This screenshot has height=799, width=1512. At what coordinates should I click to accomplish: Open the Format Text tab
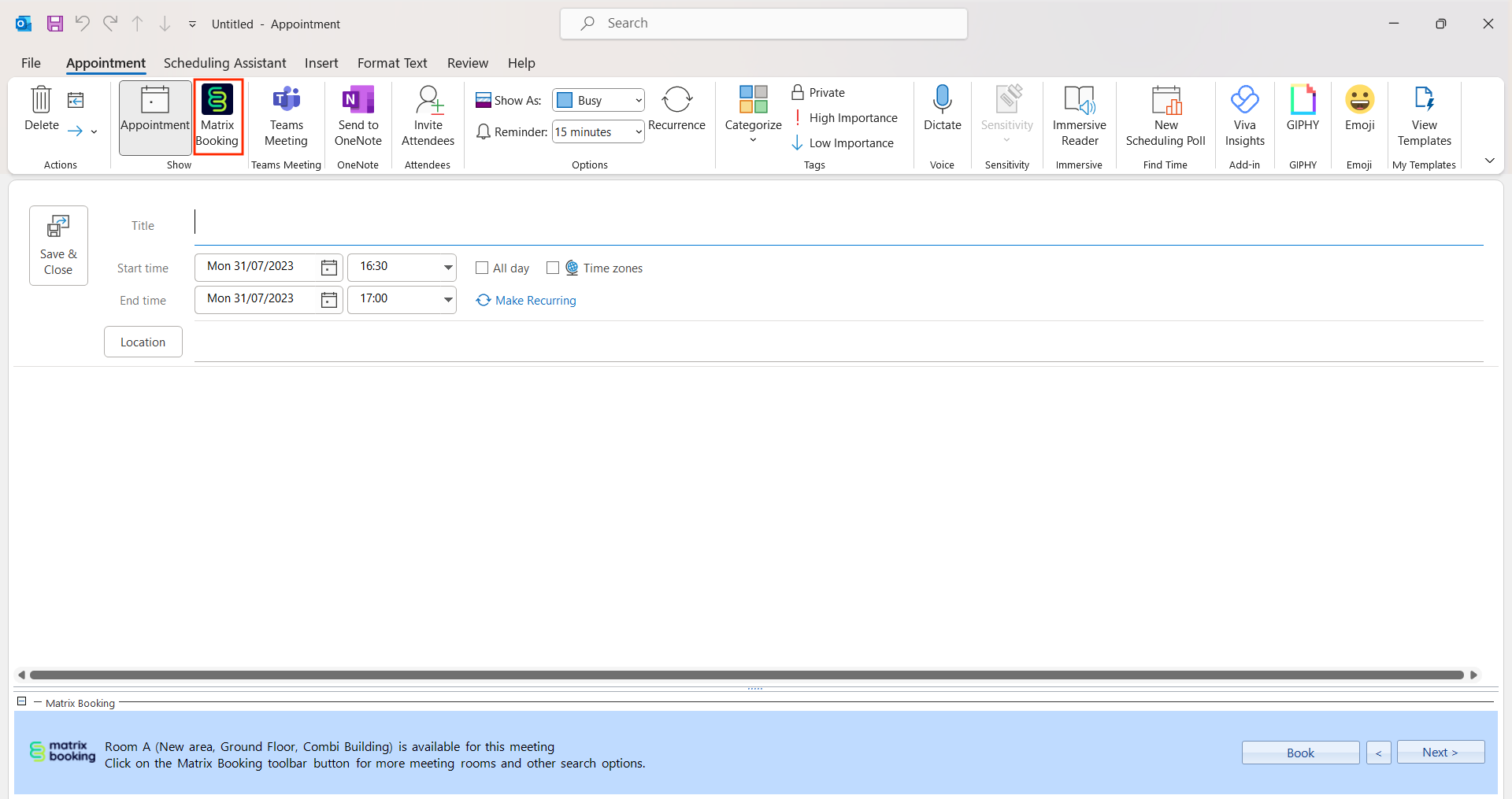(392, 63)
